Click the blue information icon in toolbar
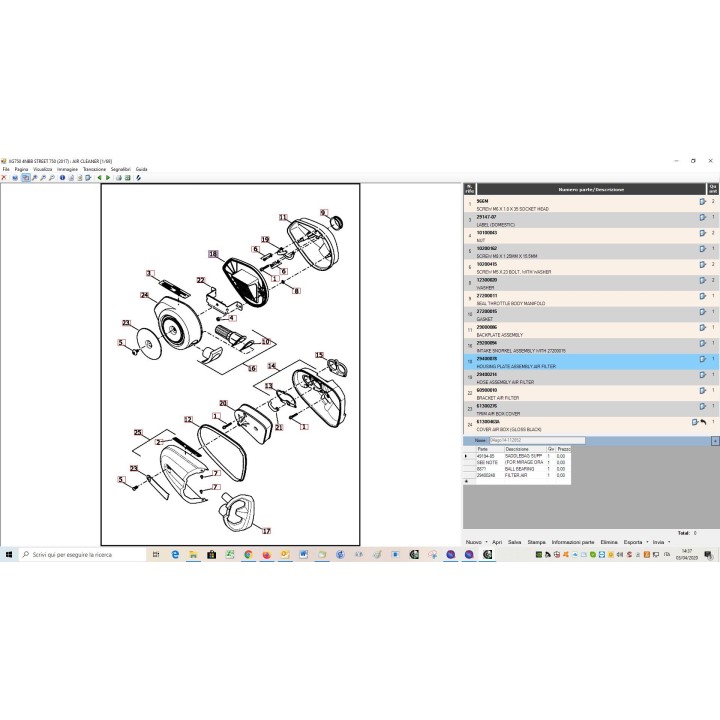 point(62,178)
